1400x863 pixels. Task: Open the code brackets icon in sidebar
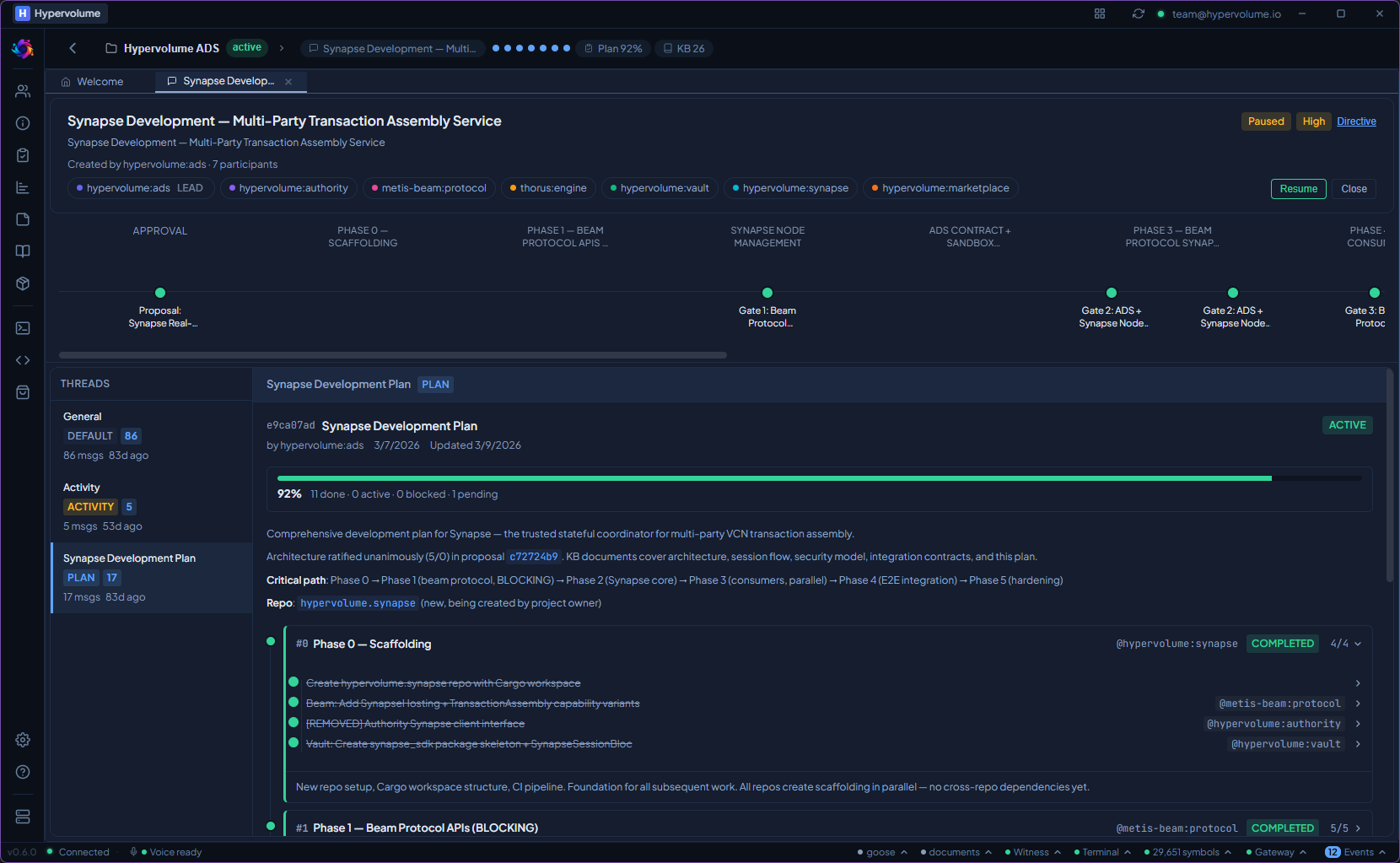tap(23, 360)
